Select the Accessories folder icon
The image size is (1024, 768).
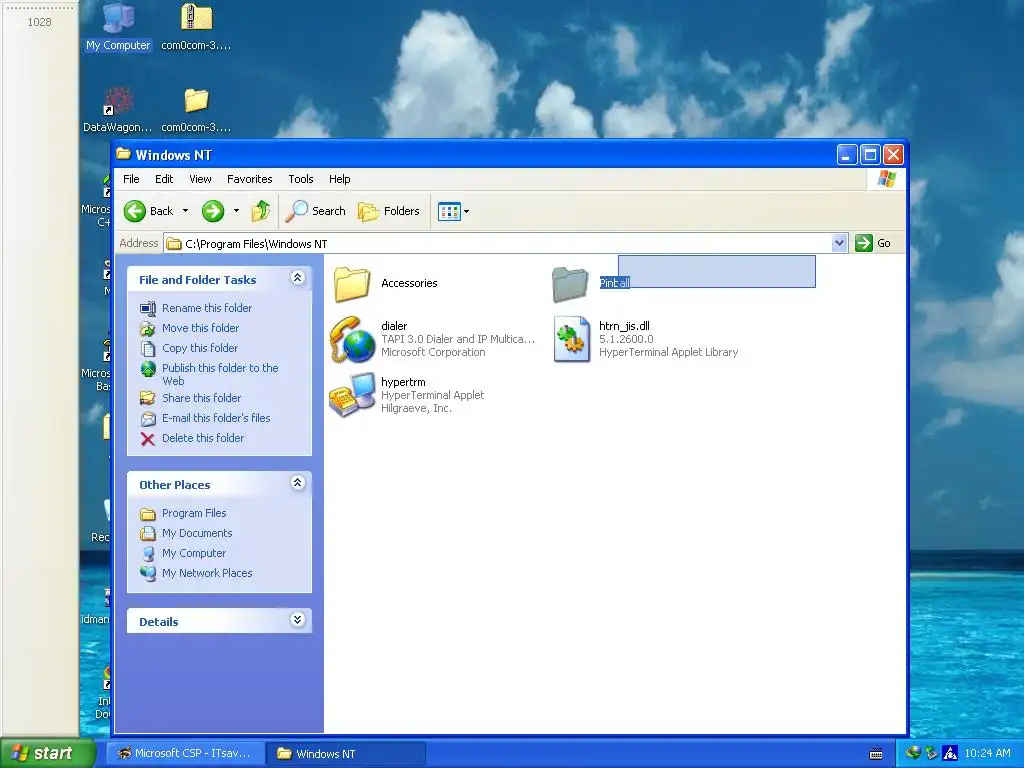coord(352,284)
